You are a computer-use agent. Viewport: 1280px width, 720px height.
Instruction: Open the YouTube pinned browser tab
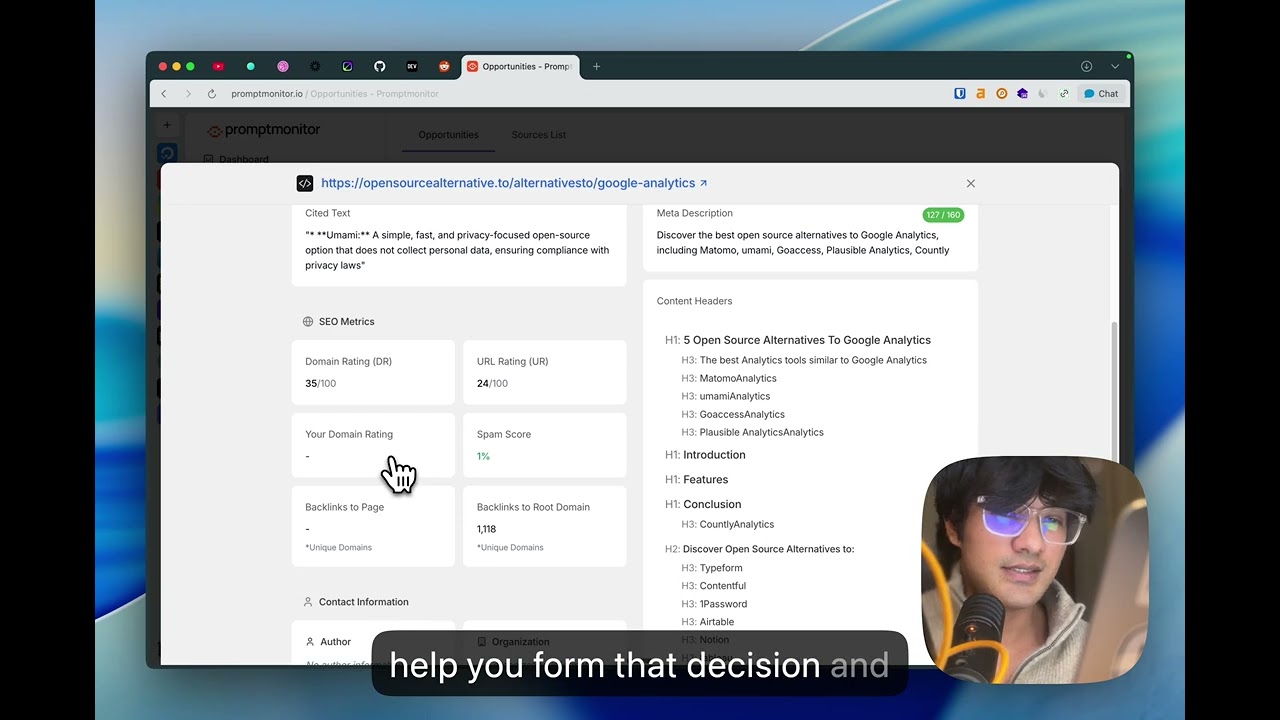(x=218, y=66)
